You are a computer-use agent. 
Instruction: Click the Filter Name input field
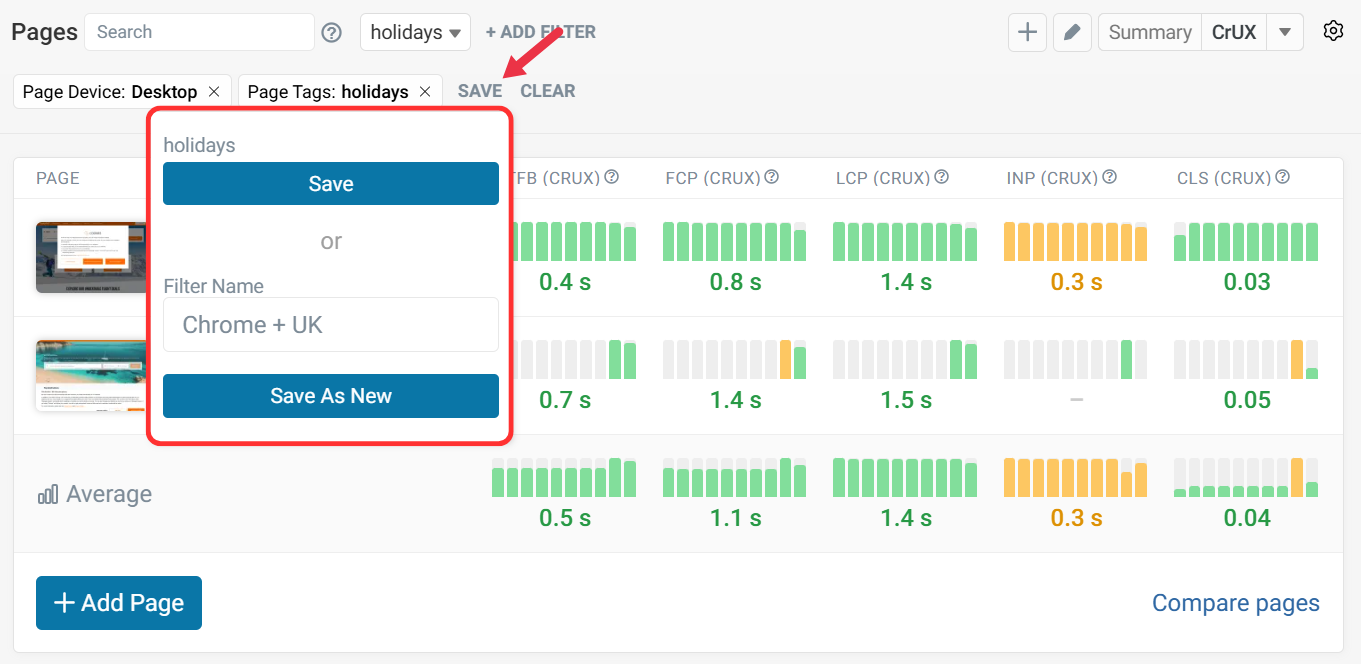(x=331, y=325)
